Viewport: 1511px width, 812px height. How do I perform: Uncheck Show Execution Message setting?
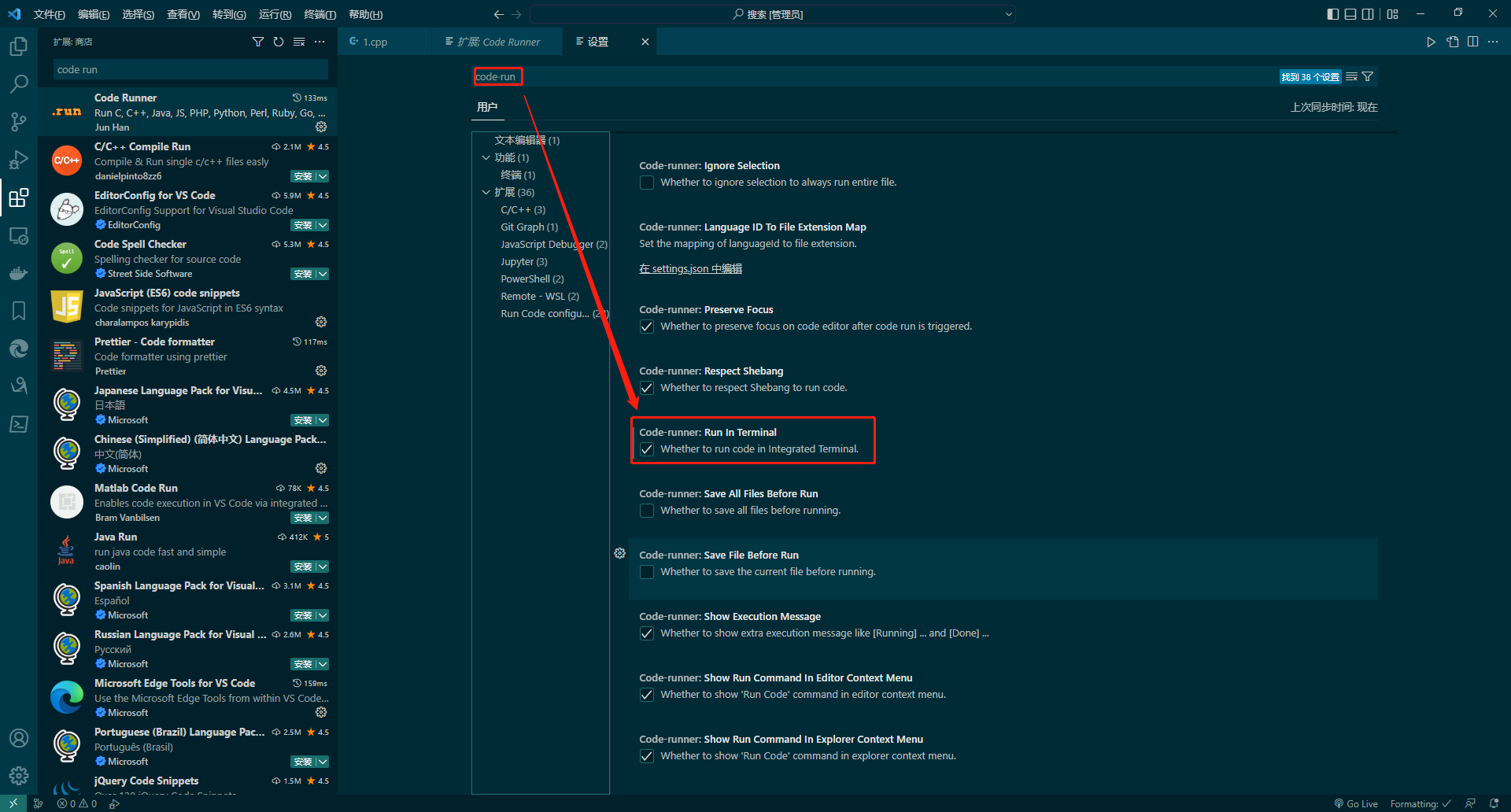(x=647, y=633)
